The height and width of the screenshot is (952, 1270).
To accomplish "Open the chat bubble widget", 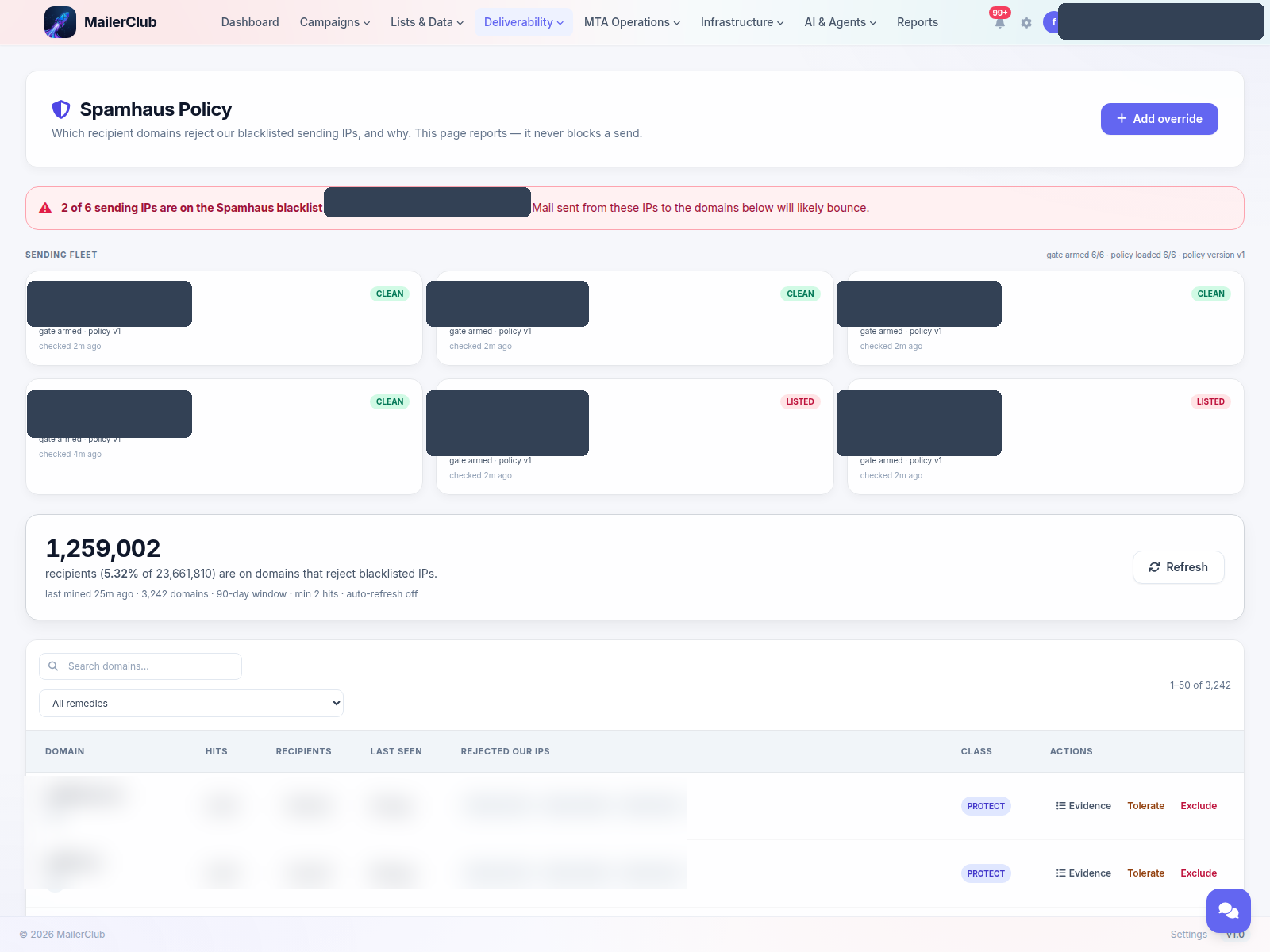I will [x=1229, y=911].
